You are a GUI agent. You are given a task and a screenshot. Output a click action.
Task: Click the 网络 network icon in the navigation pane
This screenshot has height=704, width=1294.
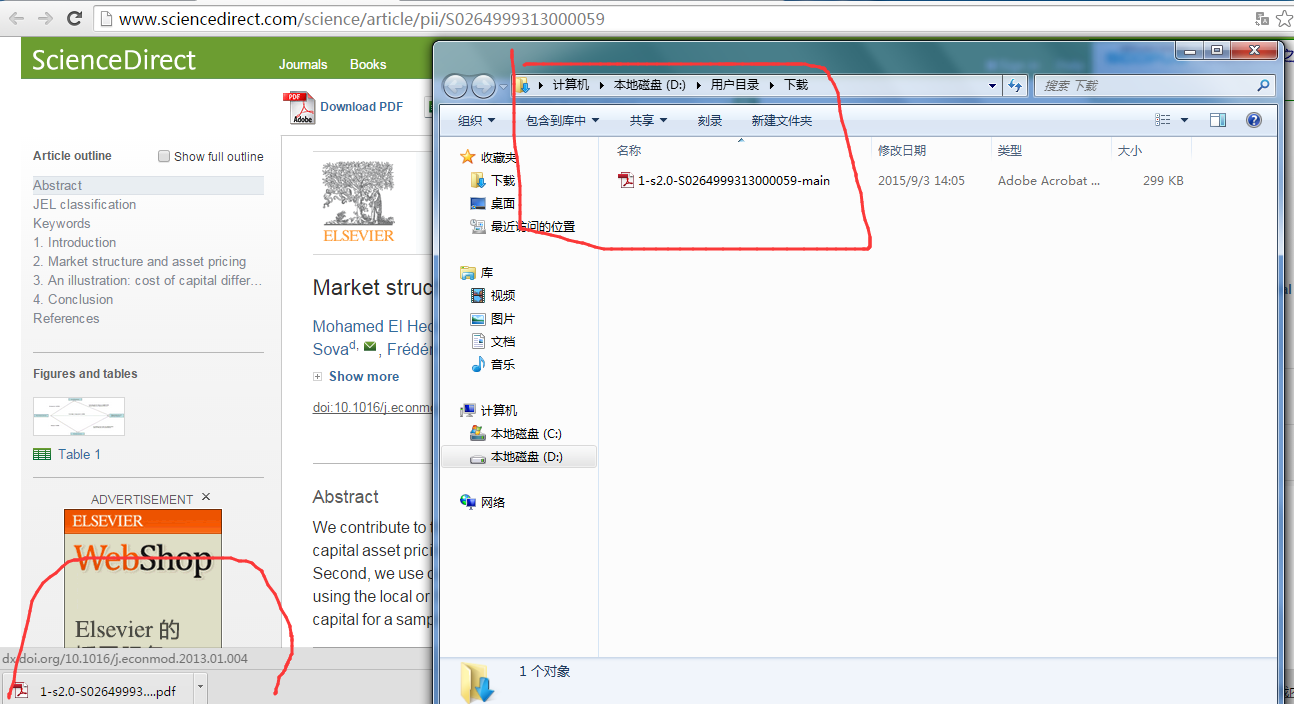(467, 502)
